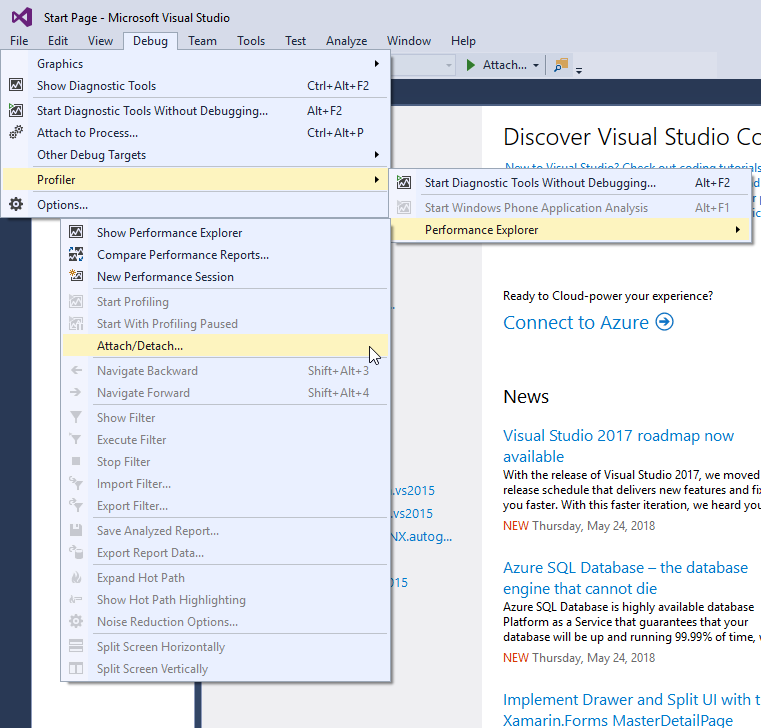Open the Help menu

[463, 41]
